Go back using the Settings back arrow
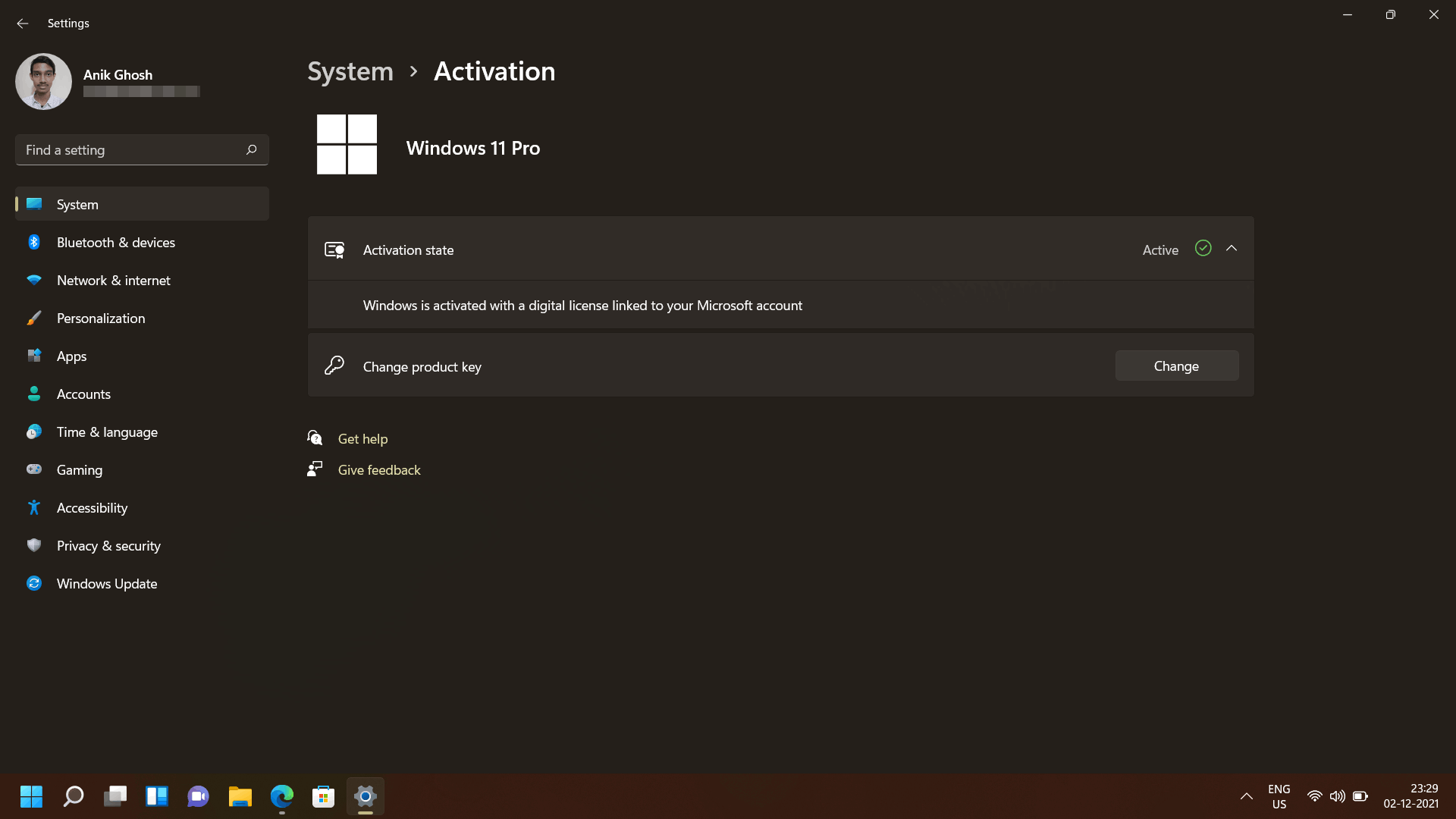 pos(22,24)
